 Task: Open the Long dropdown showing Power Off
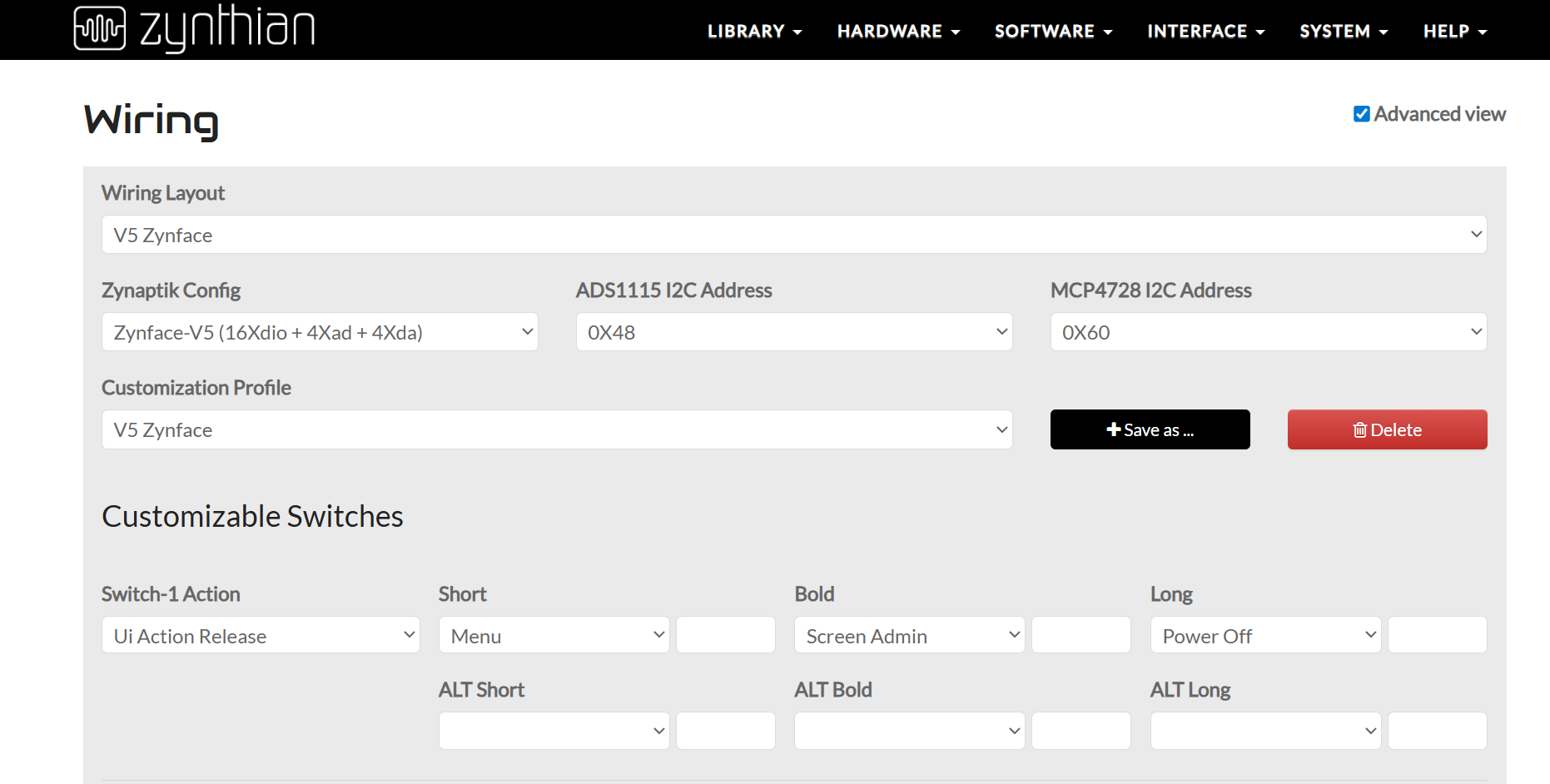click(x=1265, y=636)
